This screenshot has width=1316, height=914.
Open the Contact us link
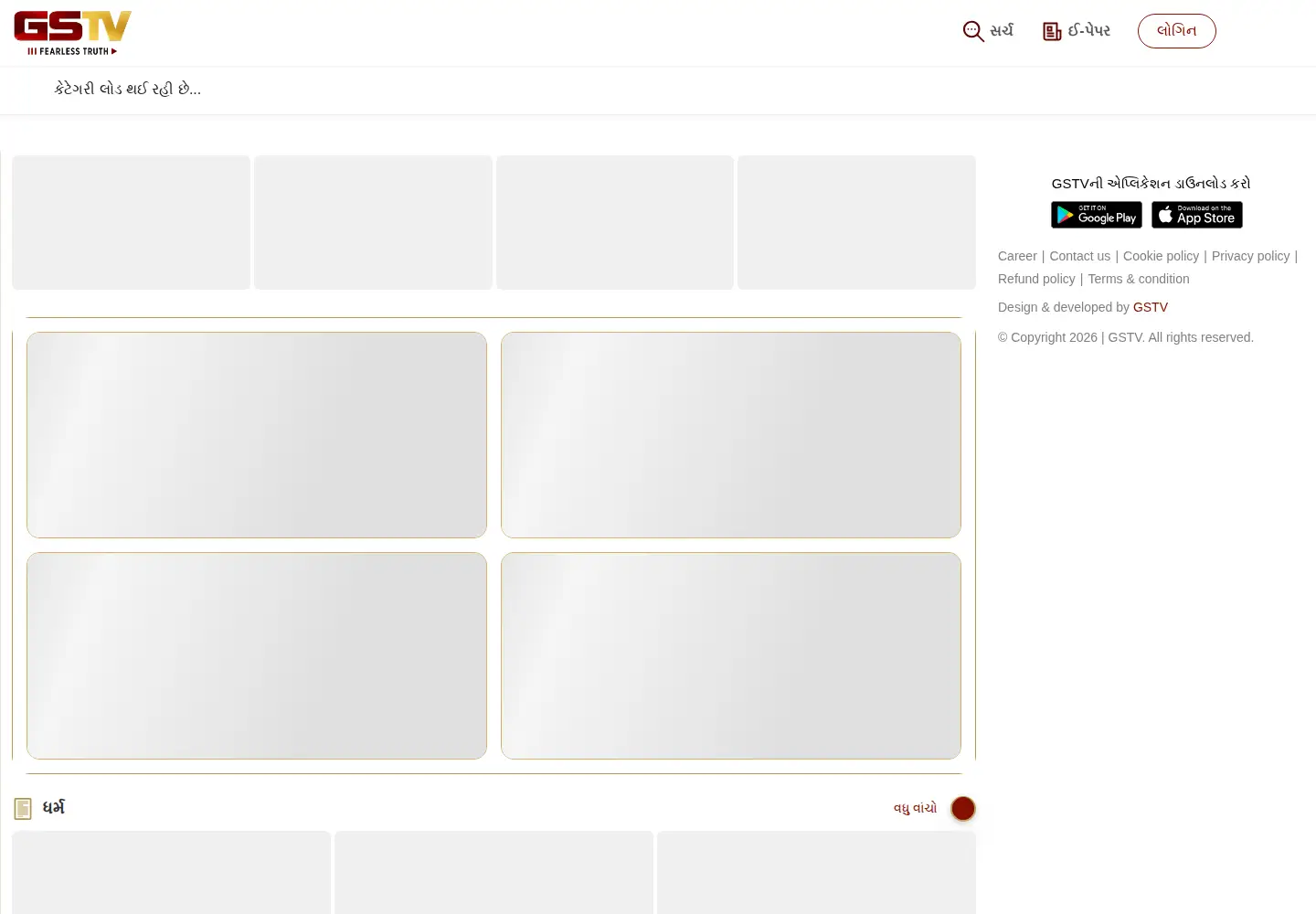pos(1080,256)
